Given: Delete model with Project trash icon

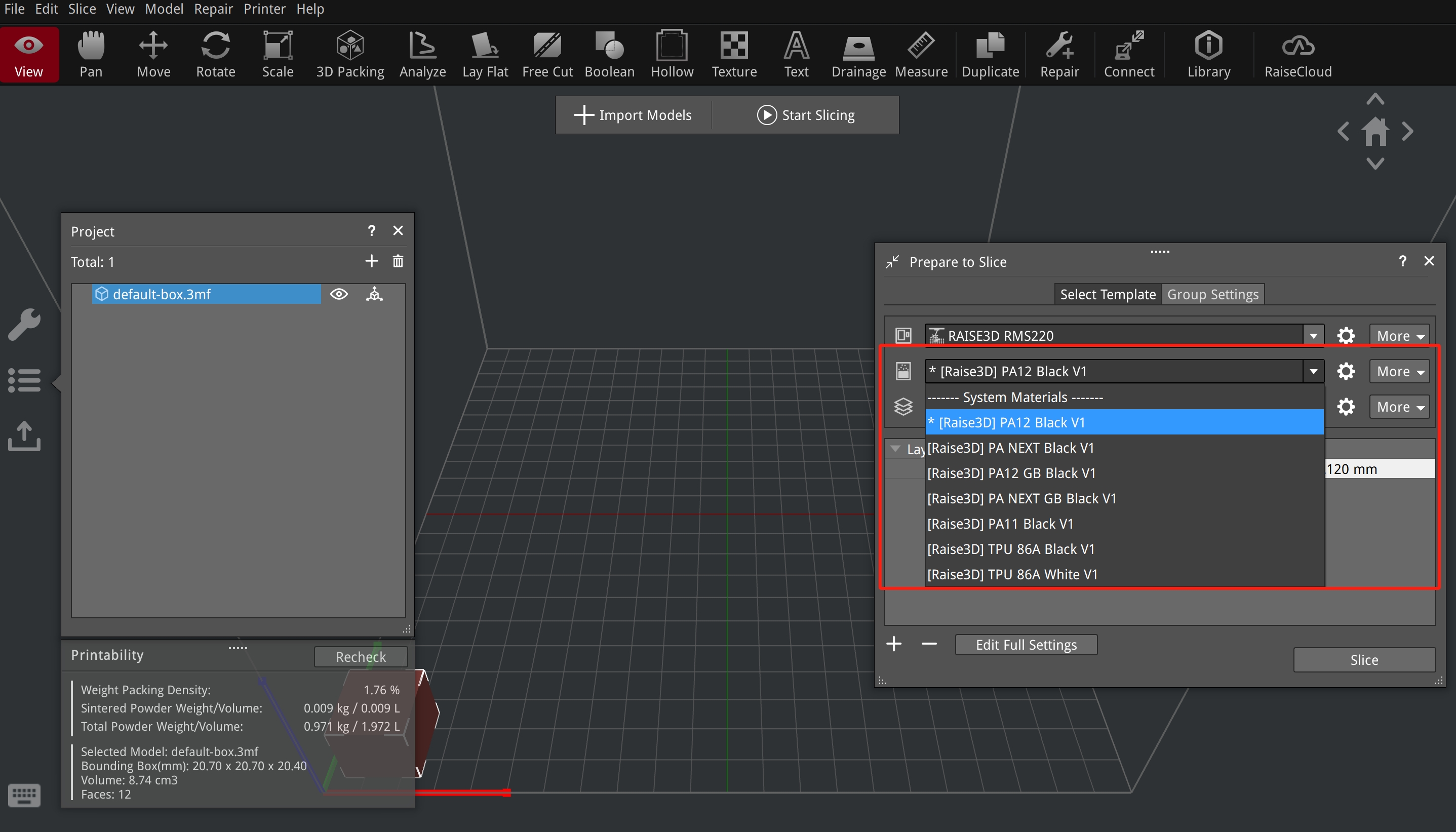Looking at the screenshot, I should [398, 261].
